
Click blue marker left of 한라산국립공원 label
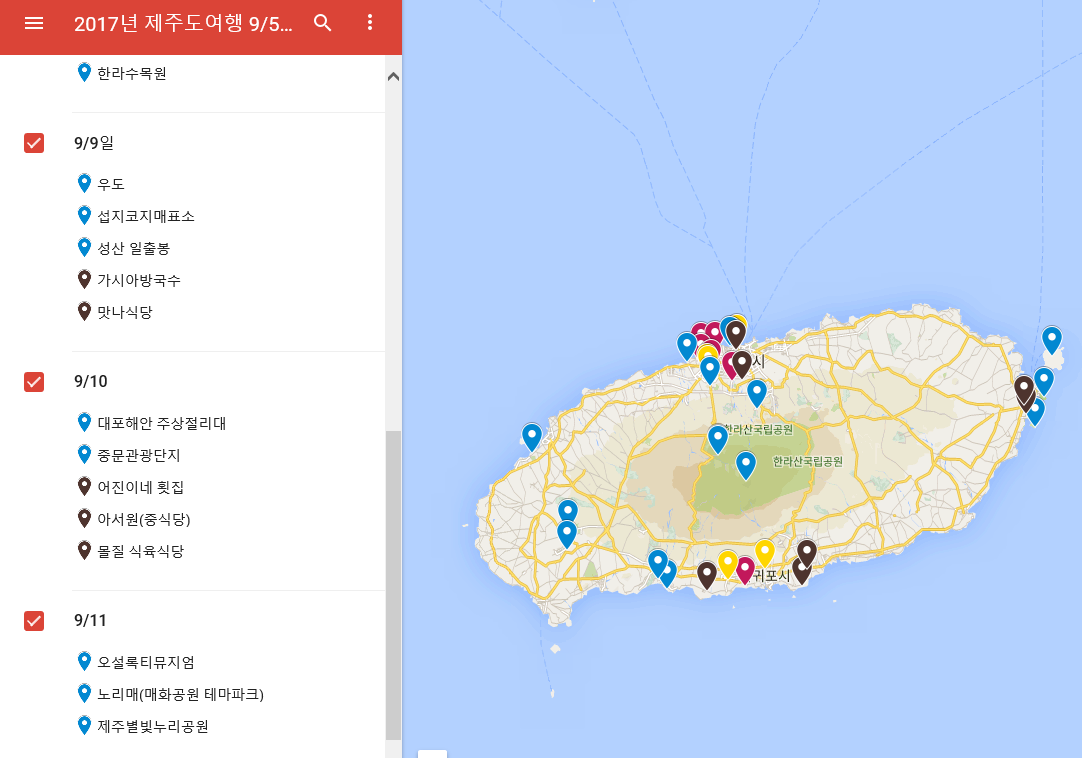pyautogui.click(x=718, y=439)
